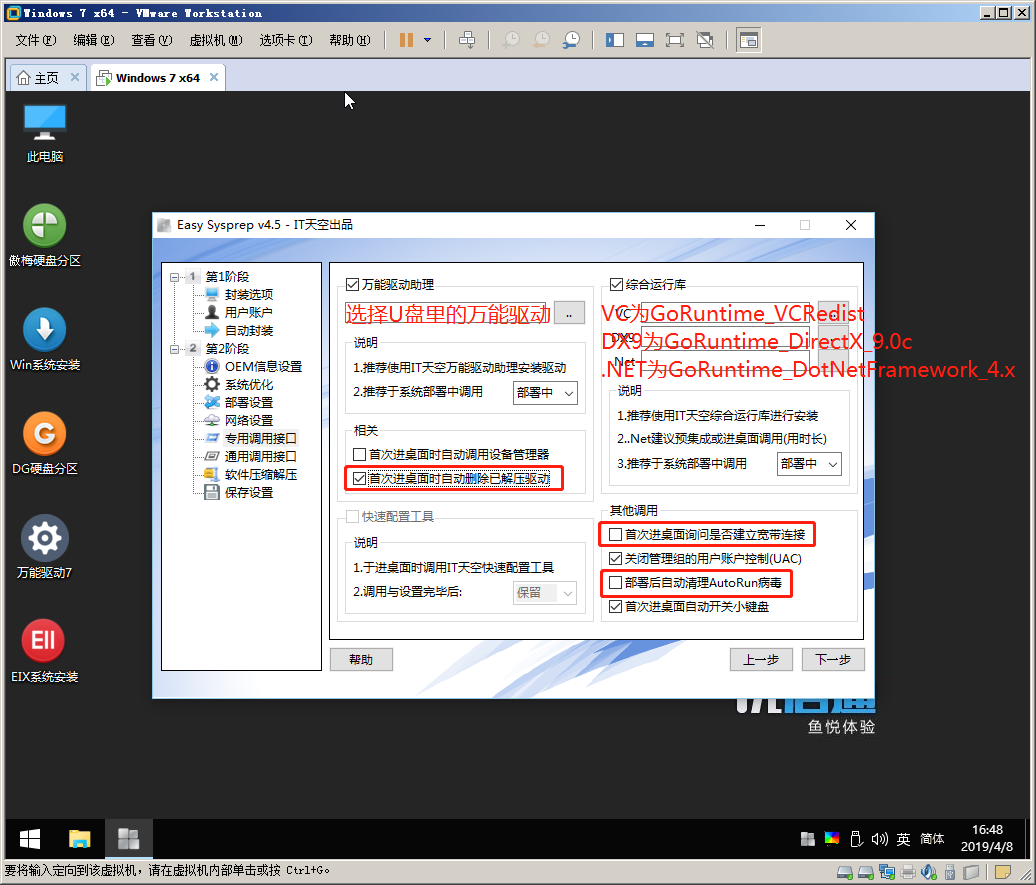Collapse 第1阶段 tree node
This screenshot has height=885, width=1036.
pyautogui.click(x=174, y=277)
